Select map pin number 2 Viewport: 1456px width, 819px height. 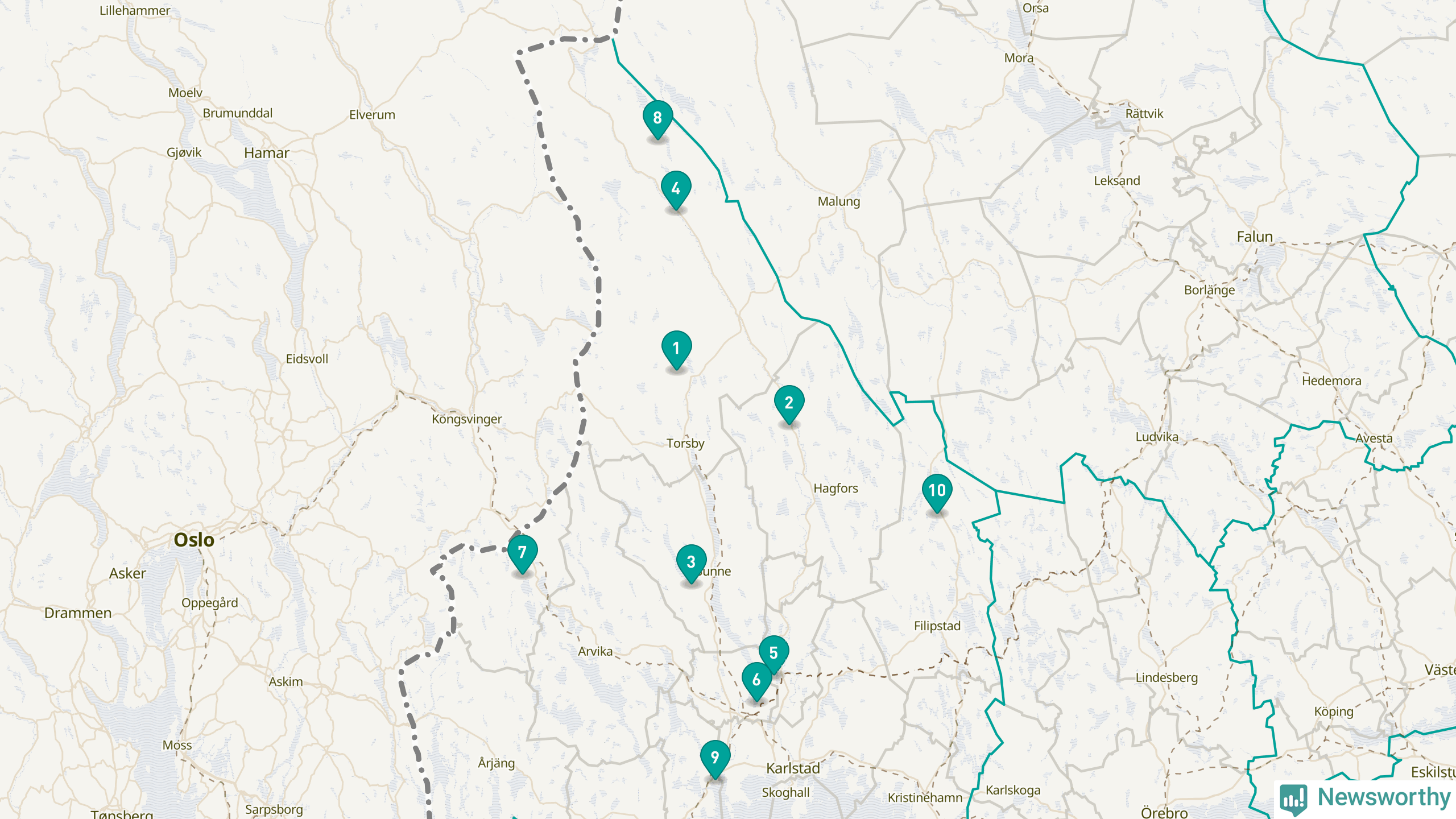tap(789, 405)
